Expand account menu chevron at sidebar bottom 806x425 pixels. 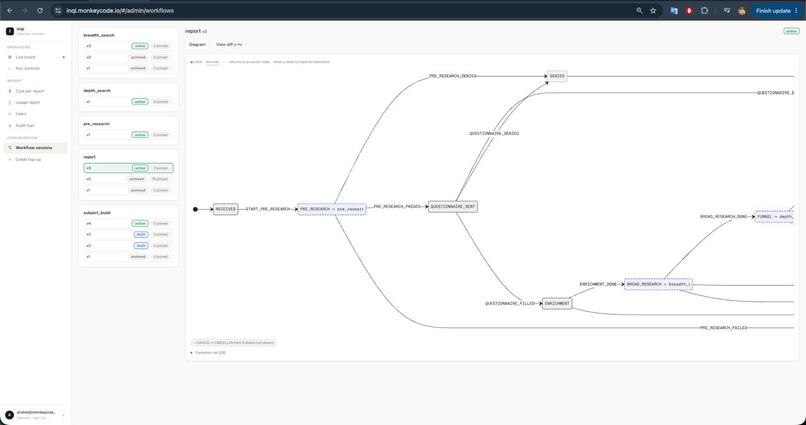63,415
